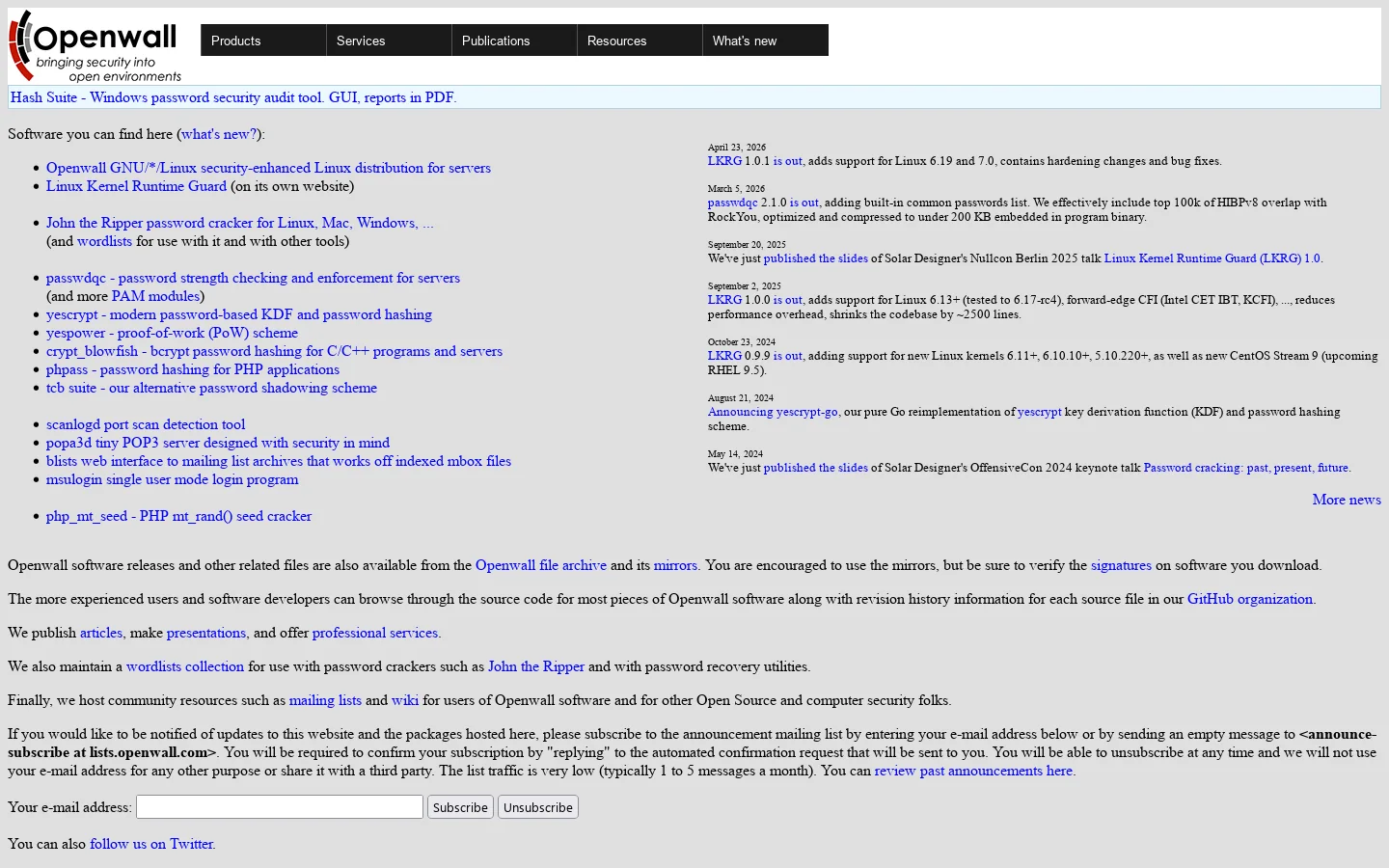Visit the GitHub organization link
This screenshot has width=1389, height=868.
point(1250,599)
